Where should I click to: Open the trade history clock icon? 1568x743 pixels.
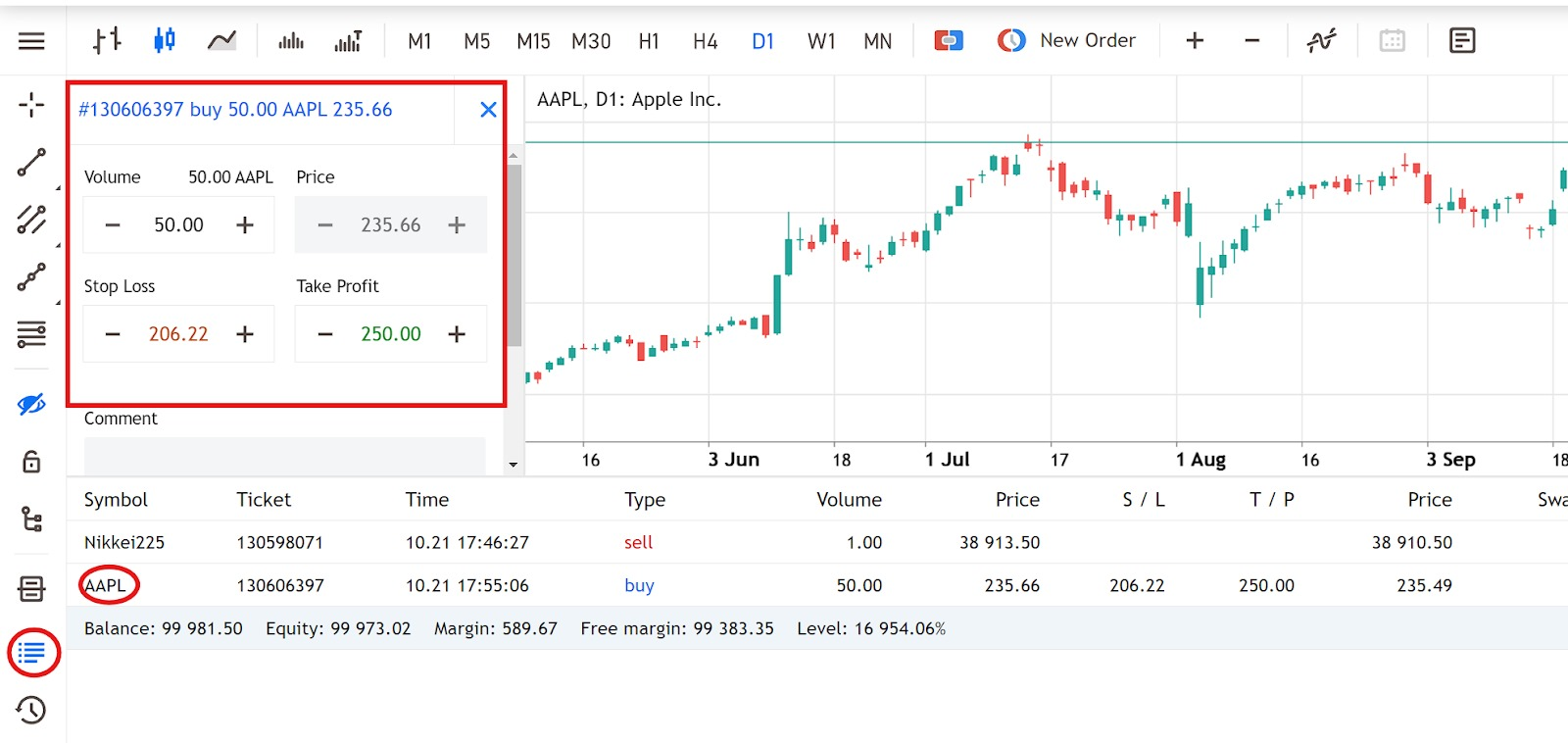point(31,710)
